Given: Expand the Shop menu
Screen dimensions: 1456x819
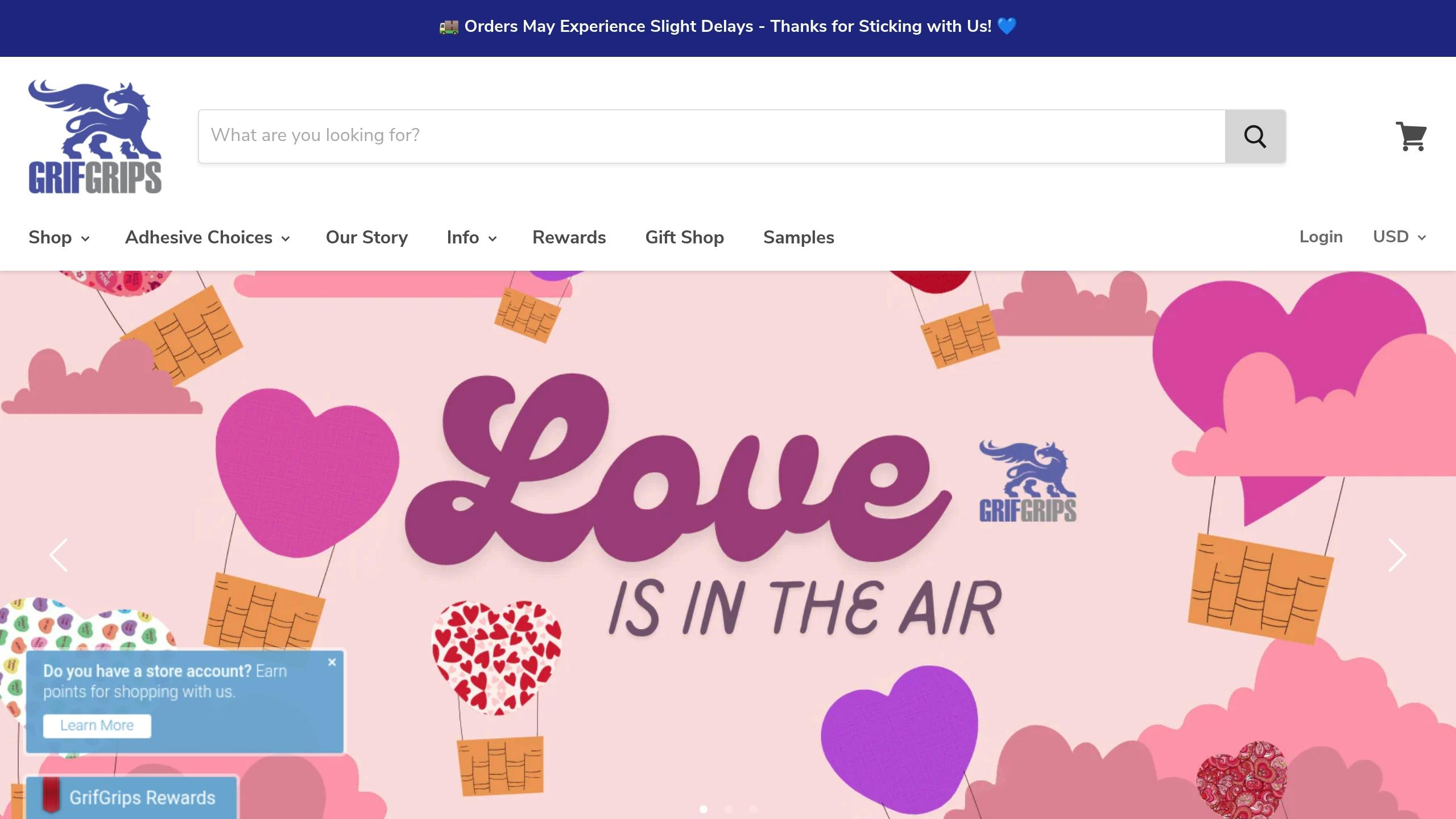Looking at the screenshot, I should (59, 237).
